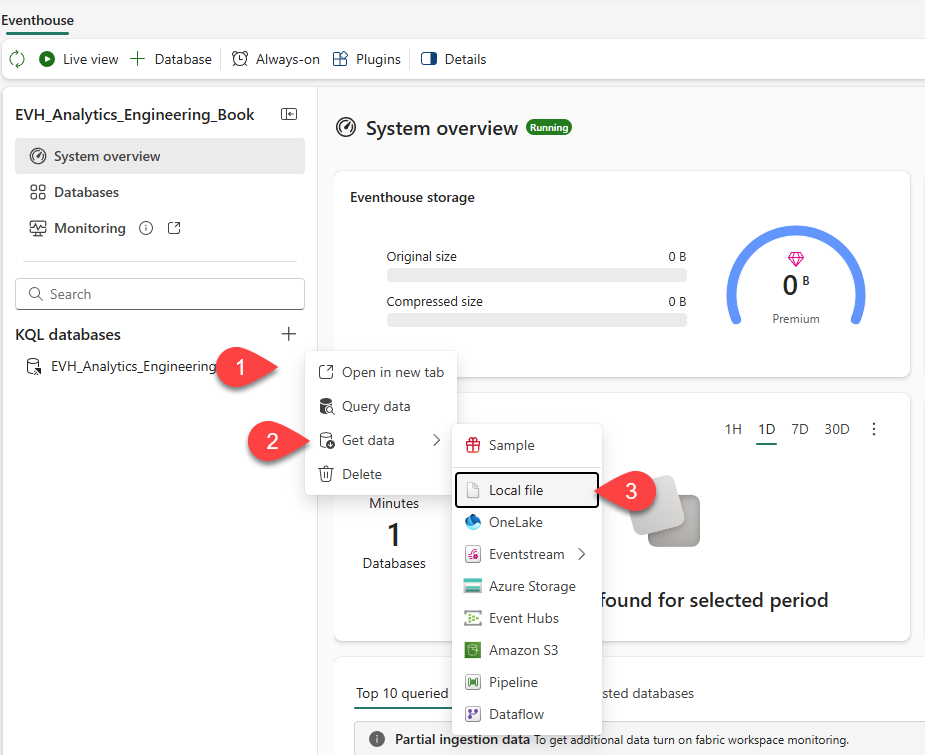The width and height of the screenshot is (925, 755).
Task: Collapse the left navigation pane icon
Action: click(289, 115)
